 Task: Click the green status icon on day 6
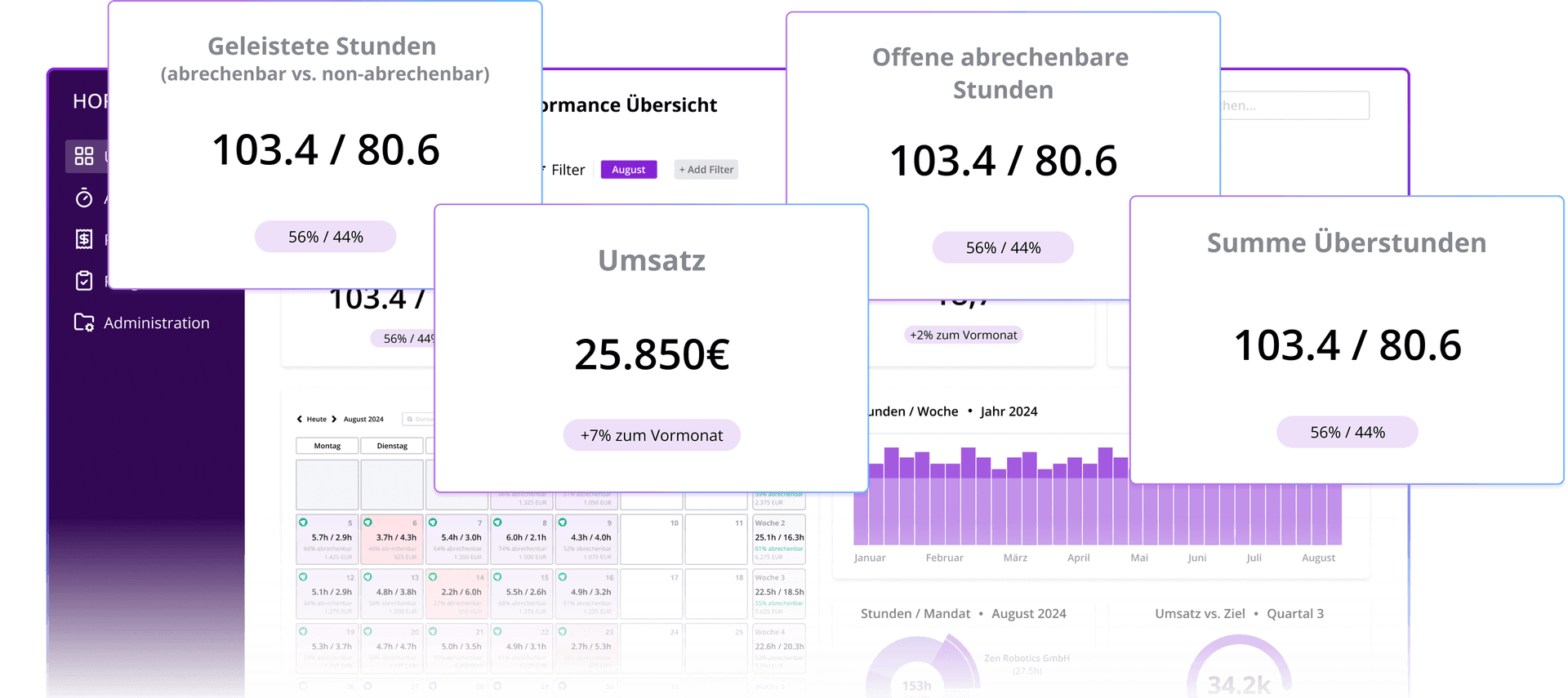(367, 522)
